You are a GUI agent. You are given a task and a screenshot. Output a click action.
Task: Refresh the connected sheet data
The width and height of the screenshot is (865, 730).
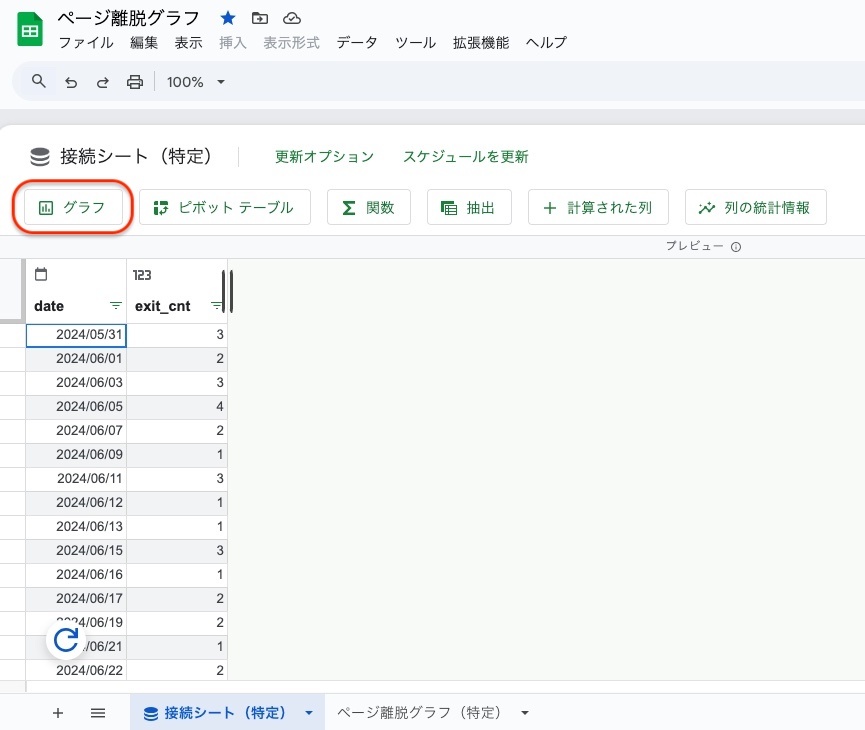(x=66, y=640)
